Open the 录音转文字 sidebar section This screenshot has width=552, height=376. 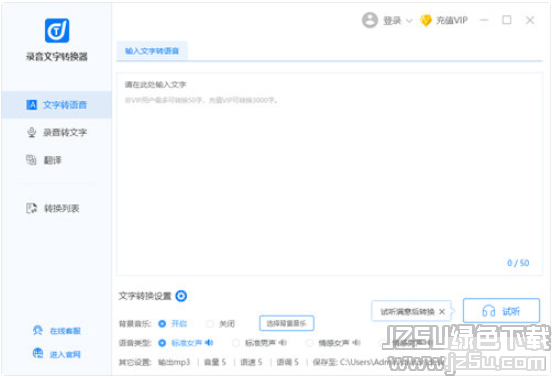[x=57, y=132]
